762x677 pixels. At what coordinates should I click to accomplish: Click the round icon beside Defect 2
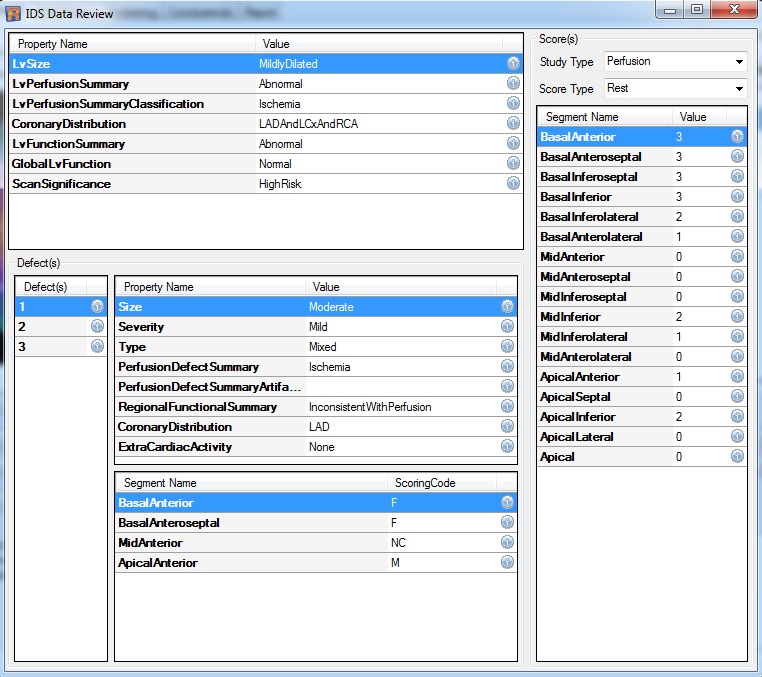click(x=97, y=327)
